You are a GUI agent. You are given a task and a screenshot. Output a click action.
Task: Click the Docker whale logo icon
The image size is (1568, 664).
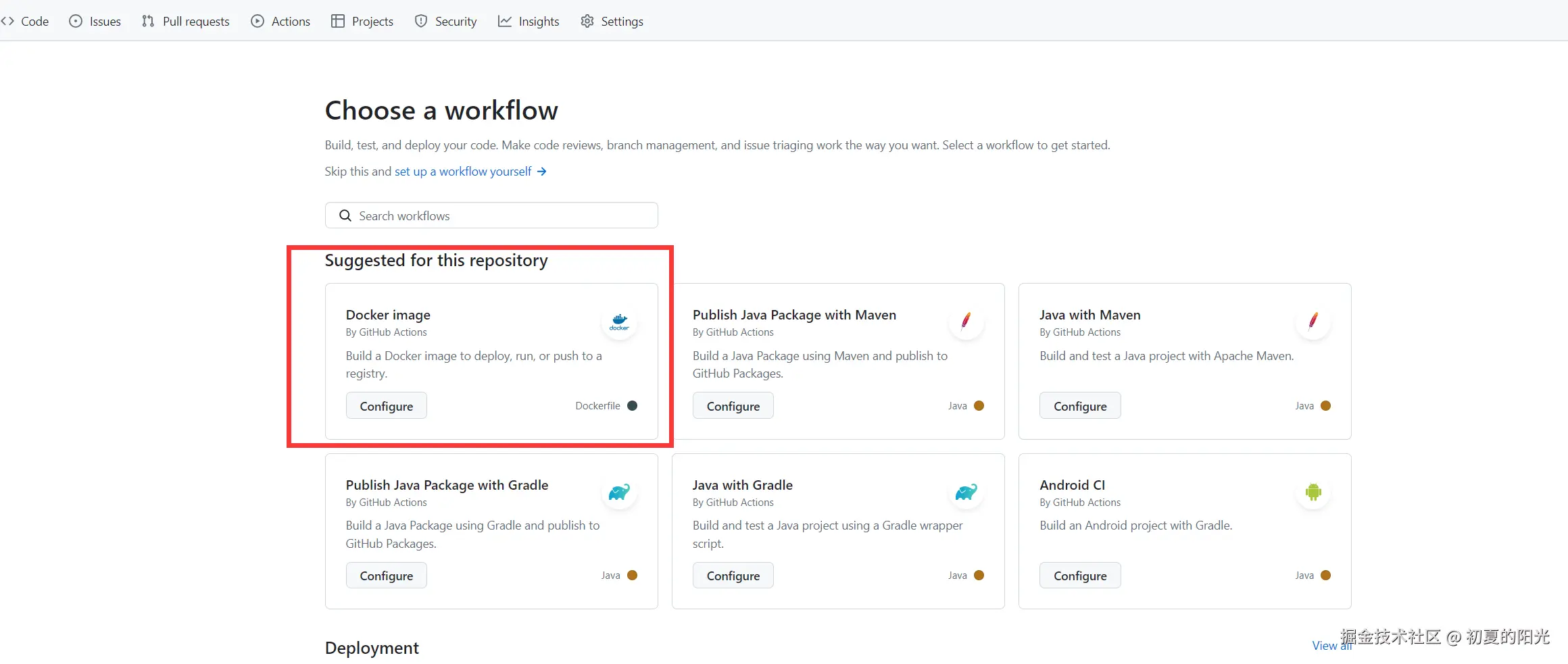pos(619,322)
